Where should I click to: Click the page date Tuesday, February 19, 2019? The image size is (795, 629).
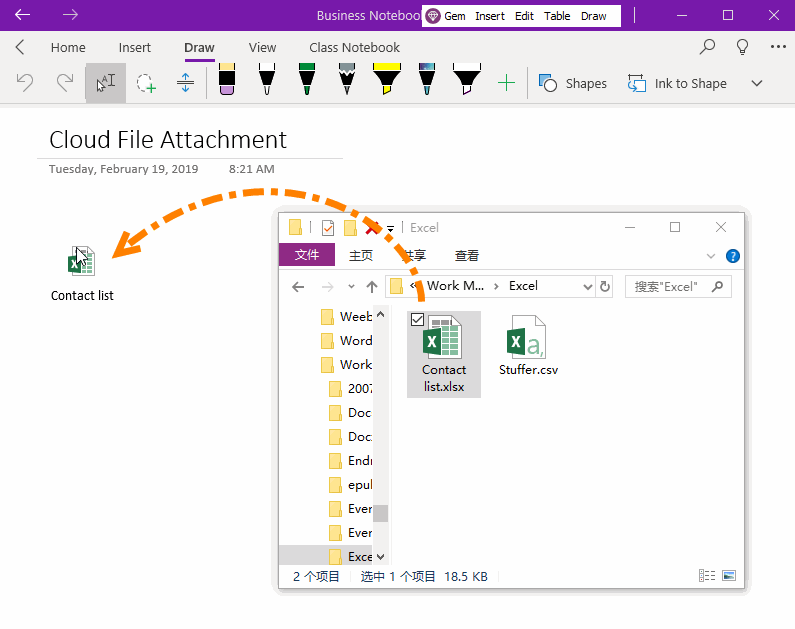(x=123, y=169)
